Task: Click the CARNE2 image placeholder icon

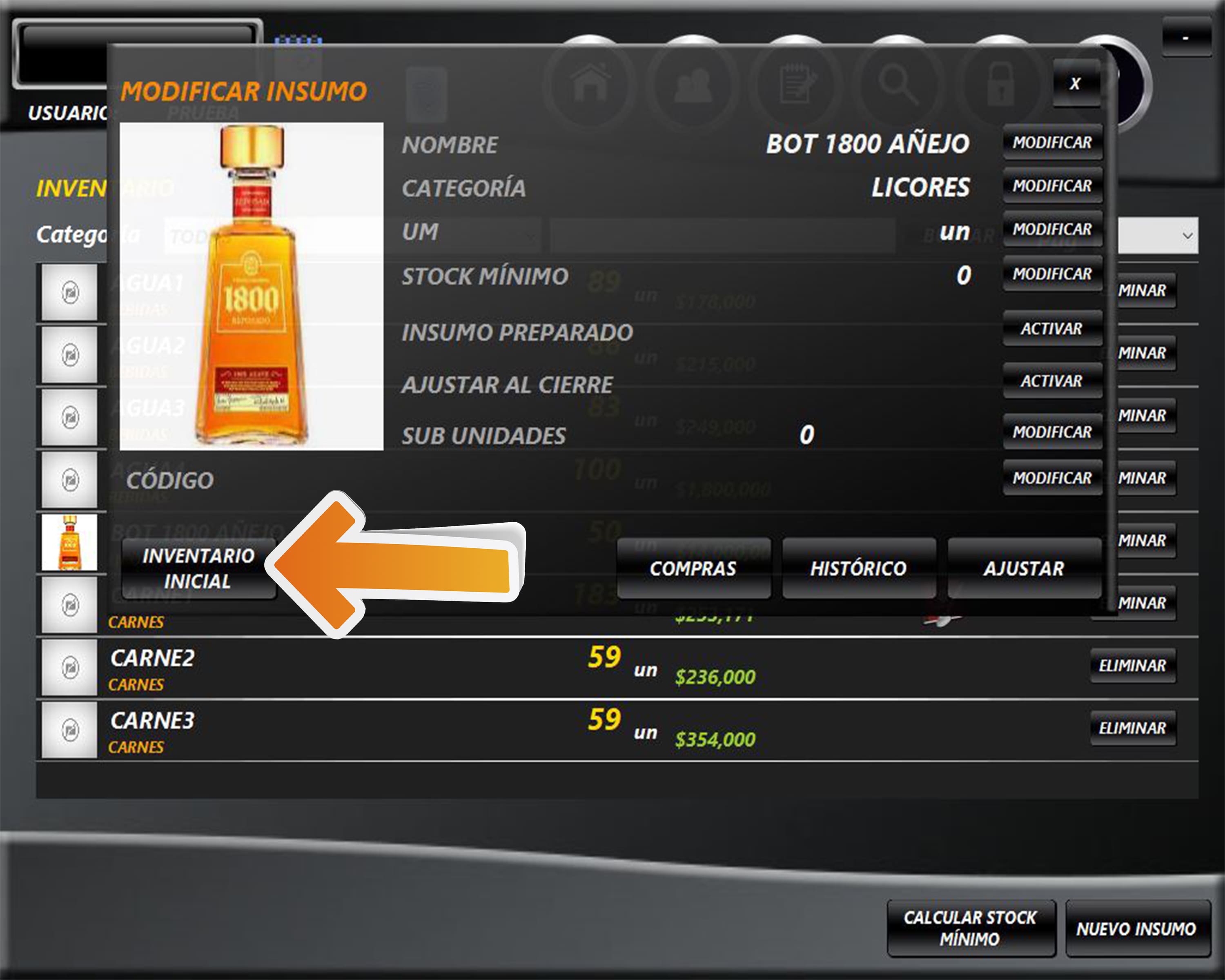Action: [x=70, y=667]
